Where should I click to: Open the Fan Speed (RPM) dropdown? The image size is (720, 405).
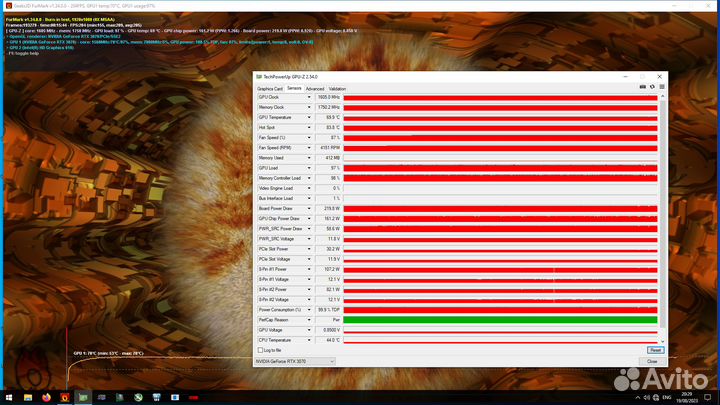tap(309, 148)
